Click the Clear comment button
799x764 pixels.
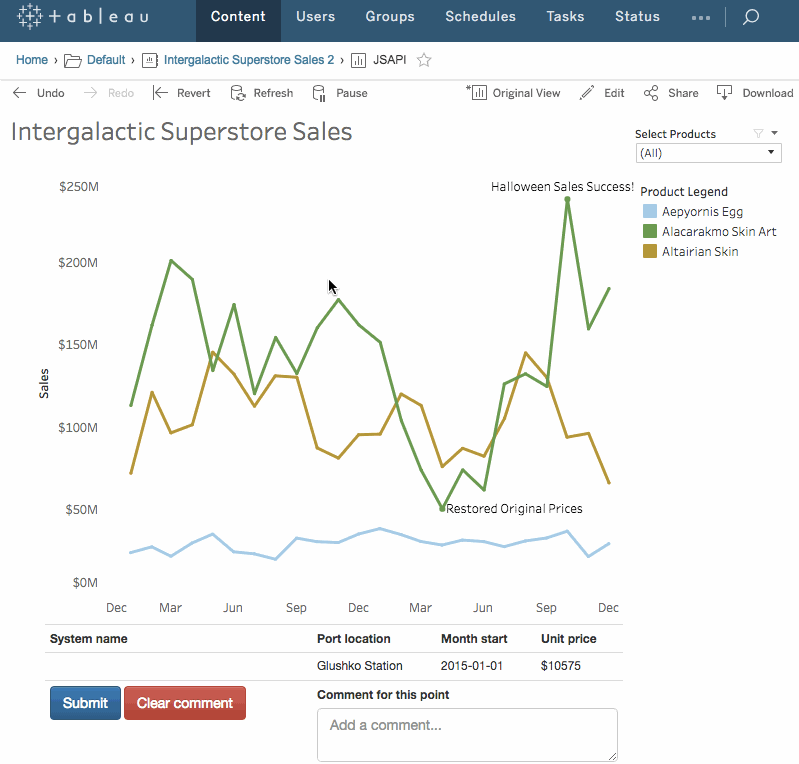point(184,703)
